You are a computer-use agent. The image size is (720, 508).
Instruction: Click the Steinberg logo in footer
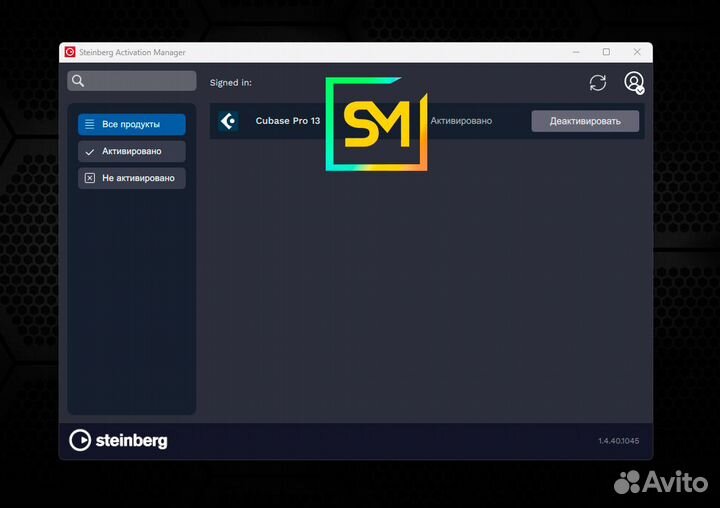(118, 440)
